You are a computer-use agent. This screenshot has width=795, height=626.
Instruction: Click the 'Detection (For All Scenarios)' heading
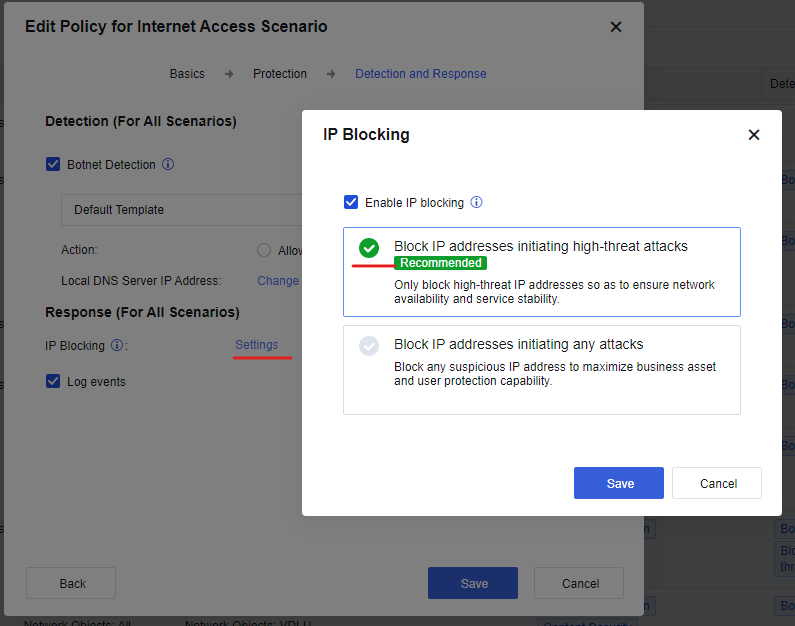tap(141, 121)
